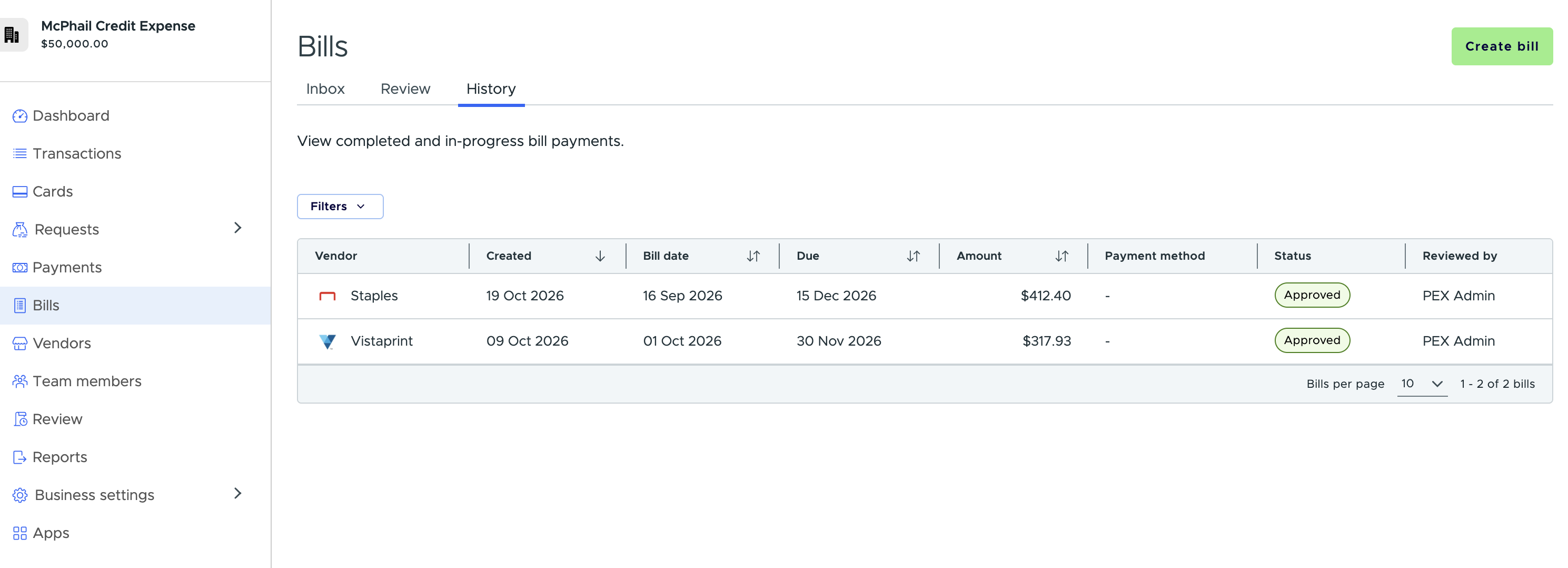Click the Staples Approved status badge
This screenshot has height=568, width=1568.
tap(1312, 295)
